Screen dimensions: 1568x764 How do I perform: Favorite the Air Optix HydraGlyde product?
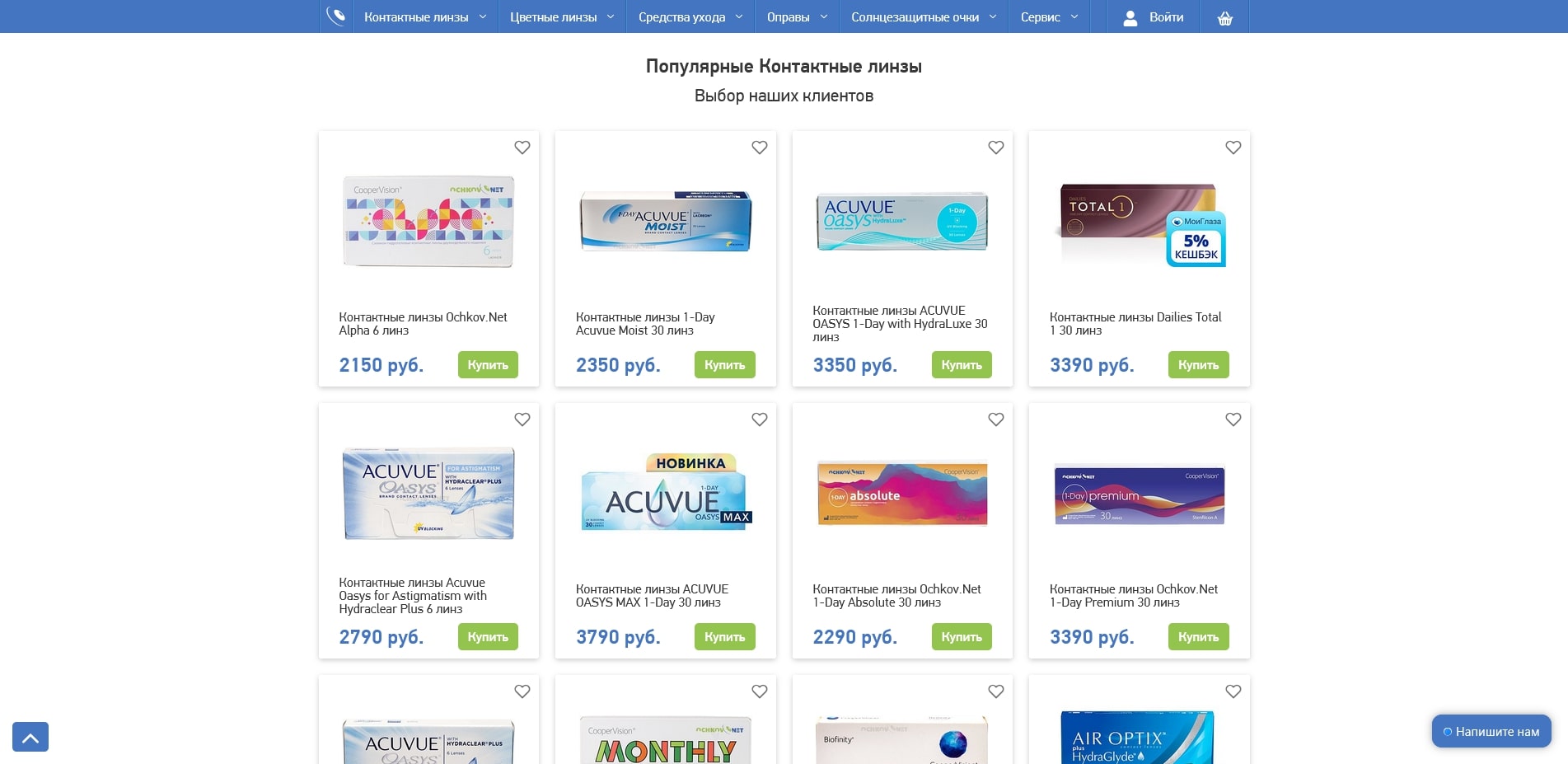1233,691
